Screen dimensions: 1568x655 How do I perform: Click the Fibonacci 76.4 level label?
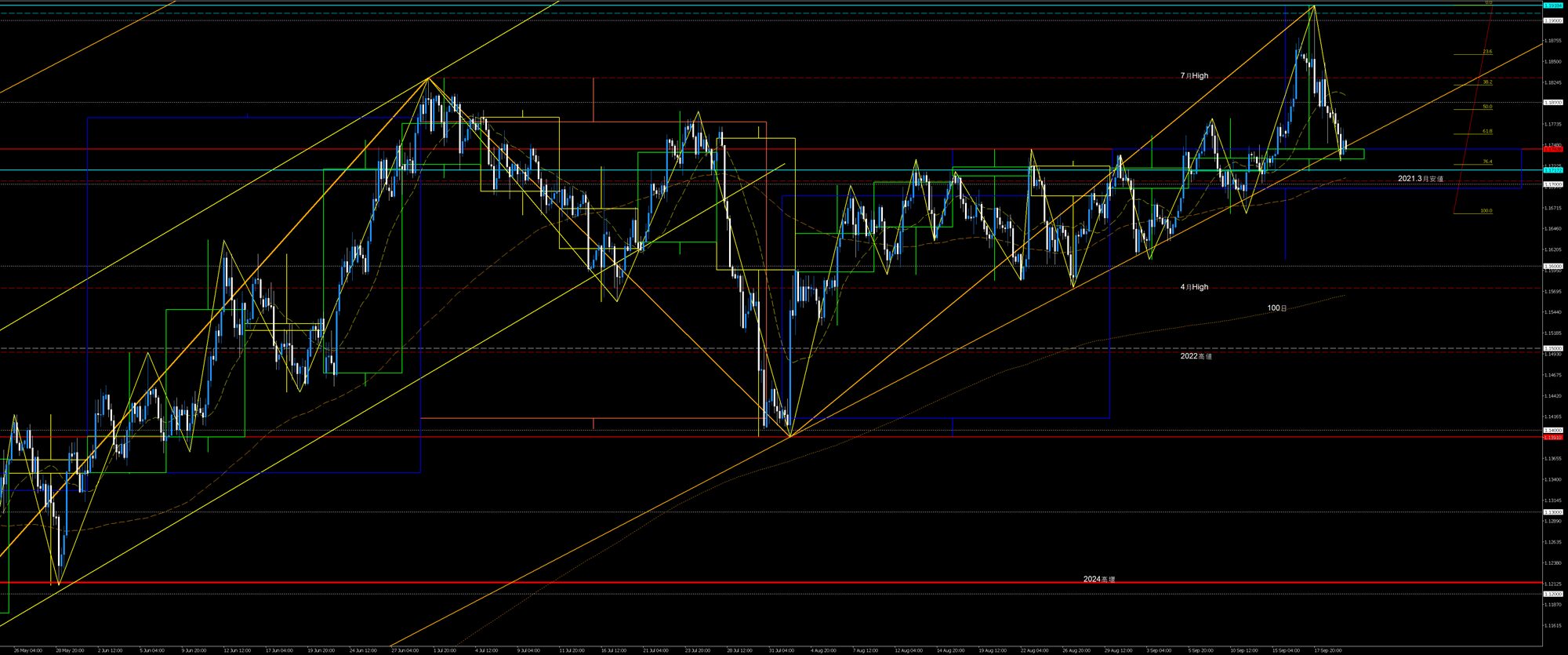pos(1486,162)
